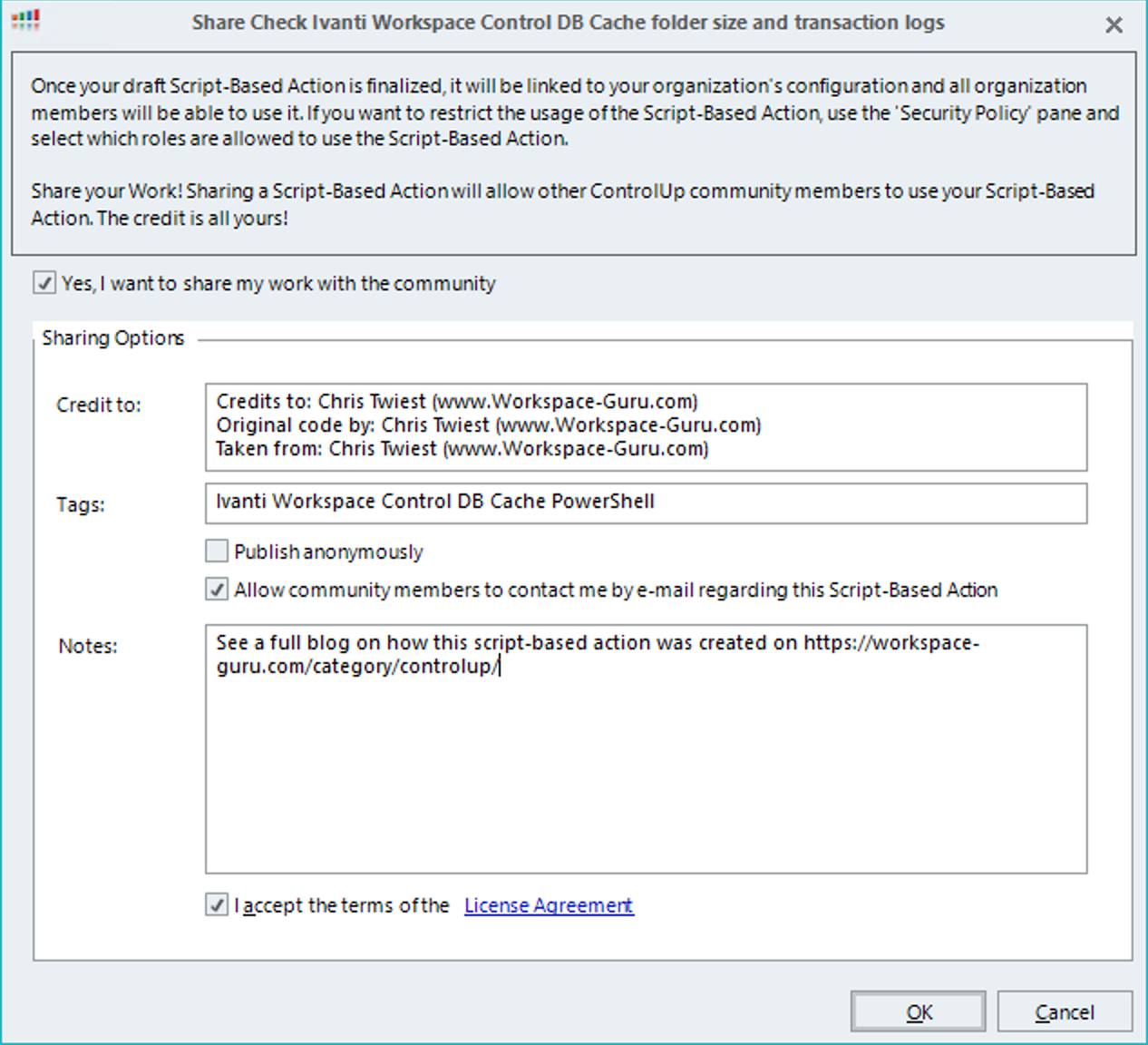The image size is (1148, 1045).
Task: Click the 'Credit to:' label
Action: pyautogui.click(x=99, y=405)
